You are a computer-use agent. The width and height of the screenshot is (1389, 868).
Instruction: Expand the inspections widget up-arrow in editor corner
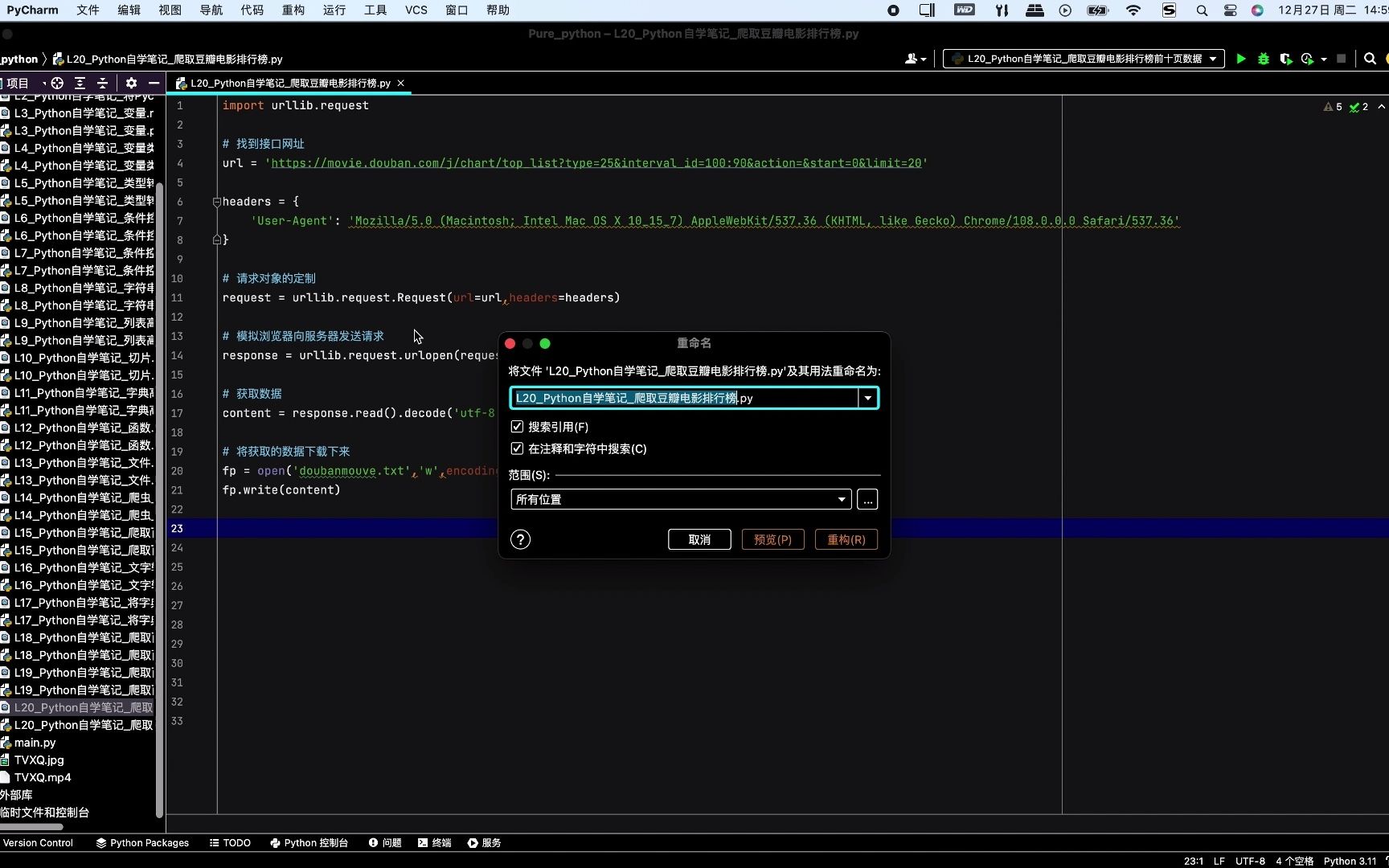coord(1381,107)
